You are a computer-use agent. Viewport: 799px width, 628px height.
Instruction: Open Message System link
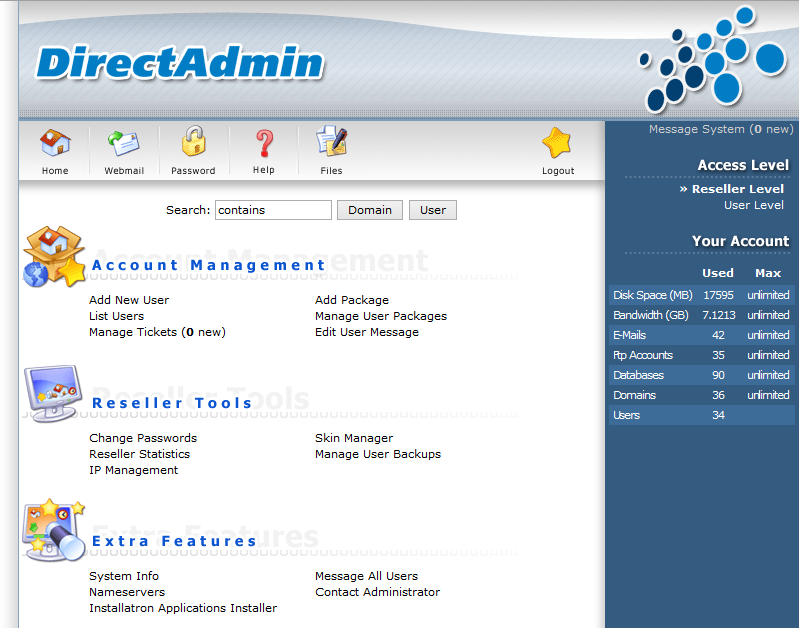(x=721, y=129)
